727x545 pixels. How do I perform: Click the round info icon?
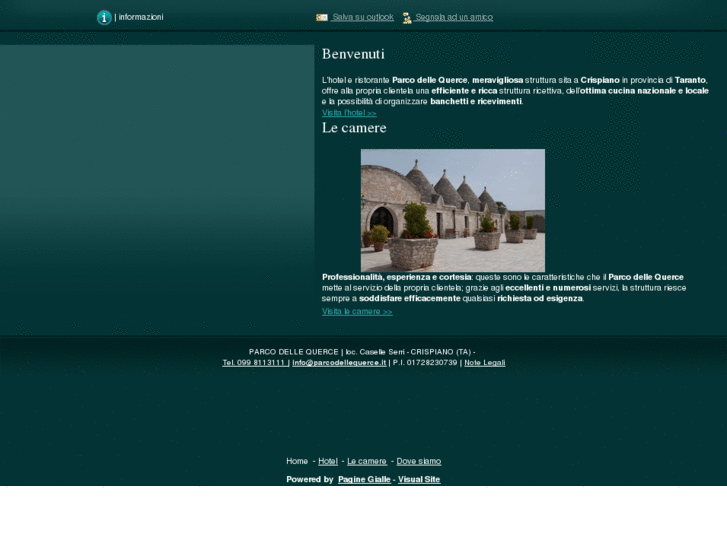104,18
